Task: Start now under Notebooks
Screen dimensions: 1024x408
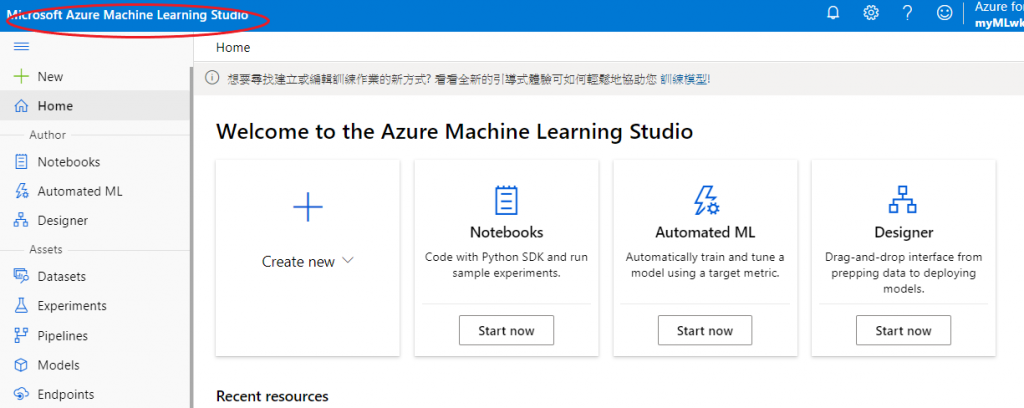Action: tap(506, 330)
